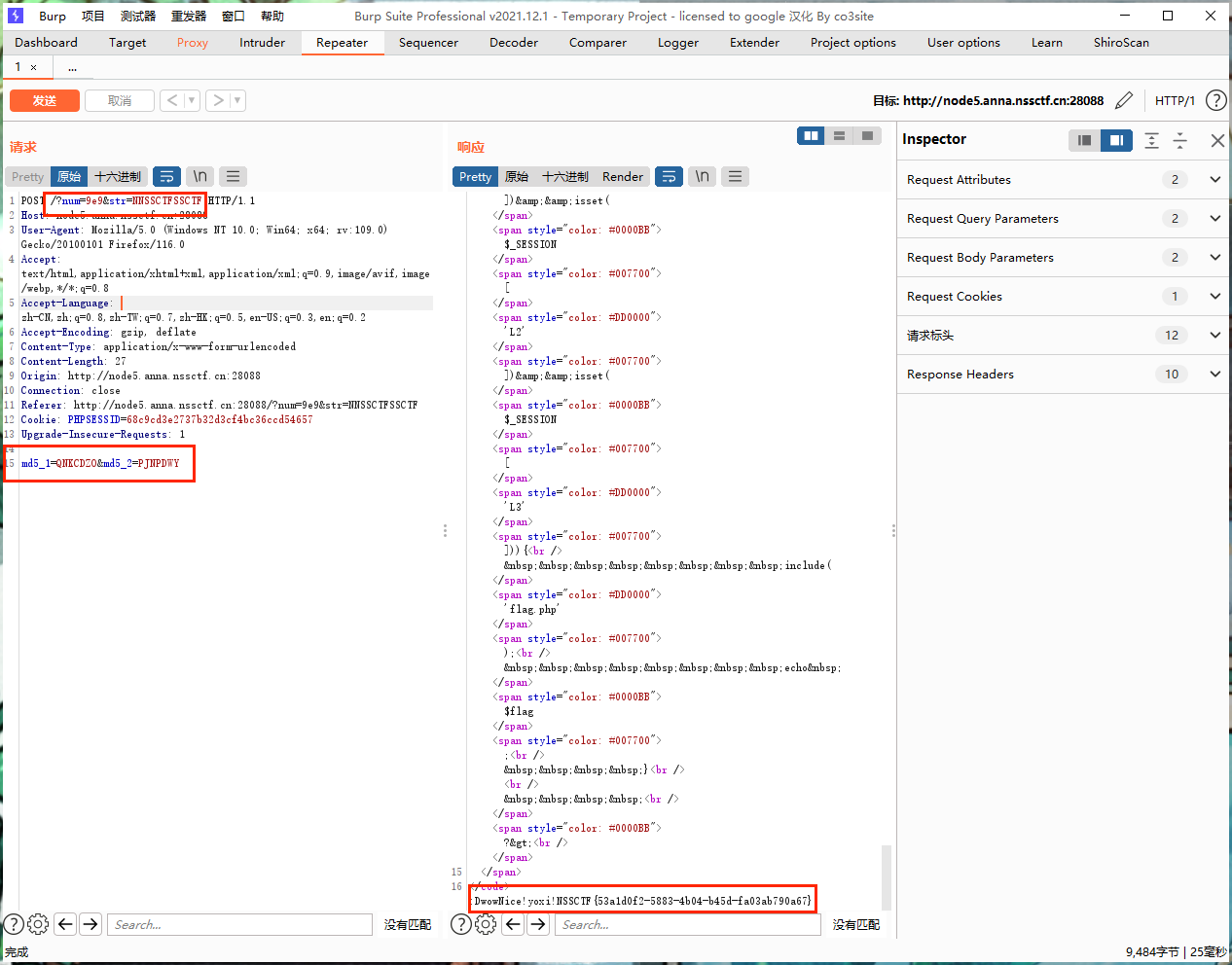Switch to side-by-side split layout
Image resolution: width=1232 pixels, height=965 pixels.
811,136
